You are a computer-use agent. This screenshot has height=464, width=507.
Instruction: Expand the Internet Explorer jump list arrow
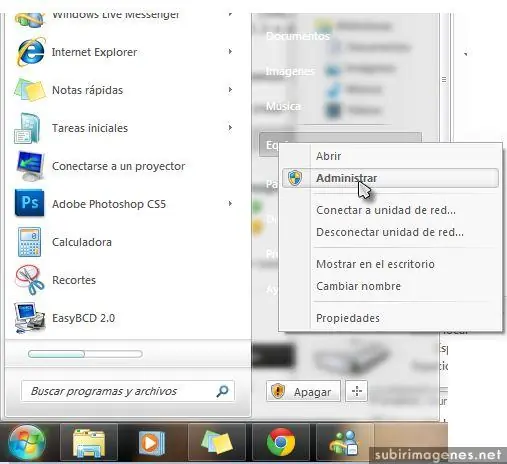[230, 51]
